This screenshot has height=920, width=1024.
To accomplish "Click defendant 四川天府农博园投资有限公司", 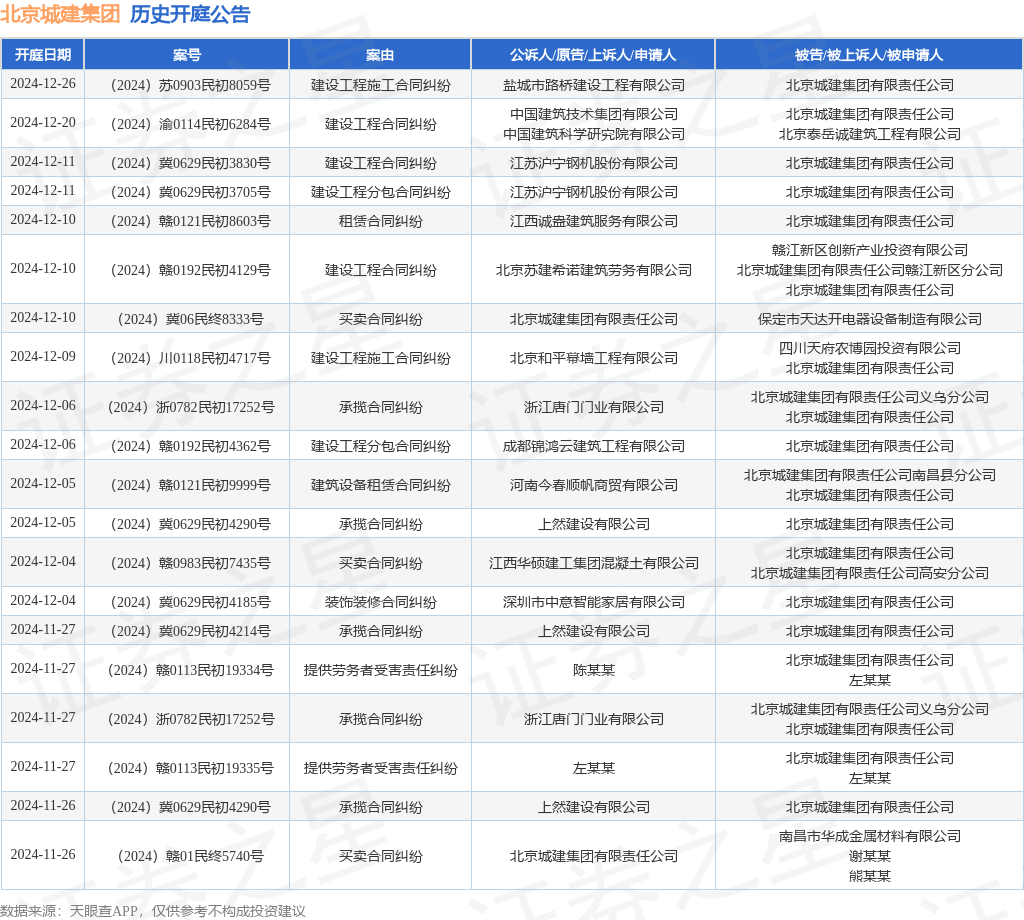I will point(869,348).
